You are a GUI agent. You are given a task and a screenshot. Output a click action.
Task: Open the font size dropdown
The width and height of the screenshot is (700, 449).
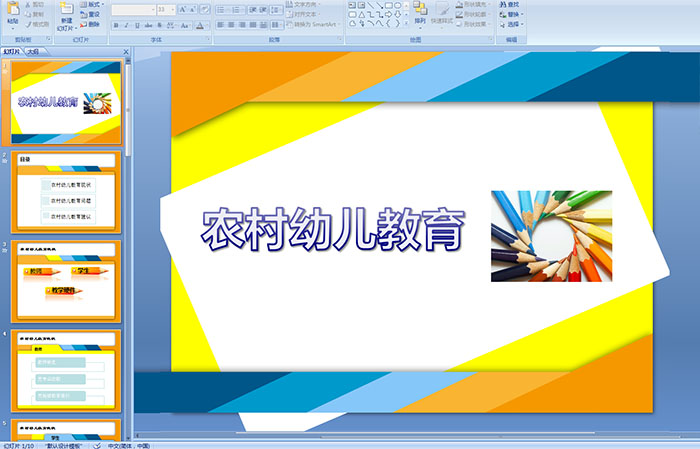pos(173,9)
